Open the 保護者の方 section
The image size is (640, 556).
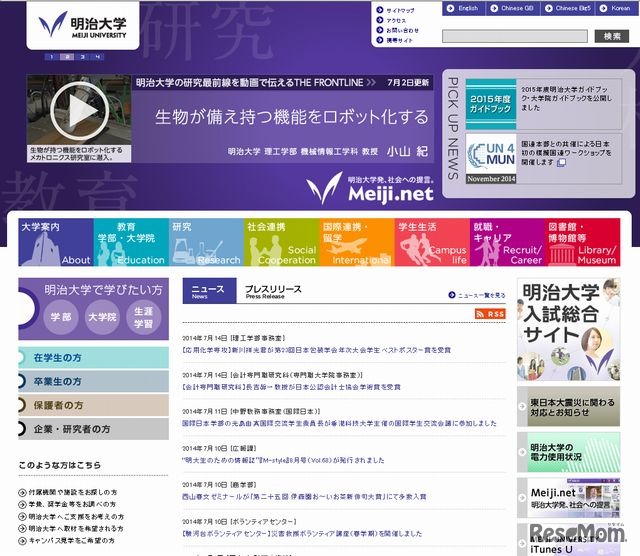[x=93, y=405]
